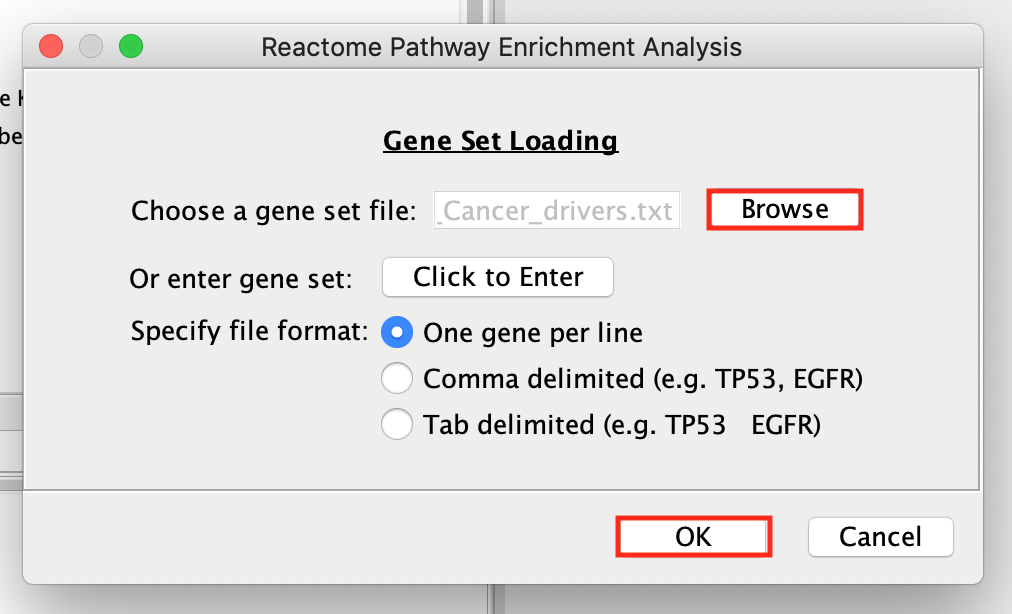Pick the Tab delimited file format
The width and height of the screenshot is (1012, 614).
(398, 425)
